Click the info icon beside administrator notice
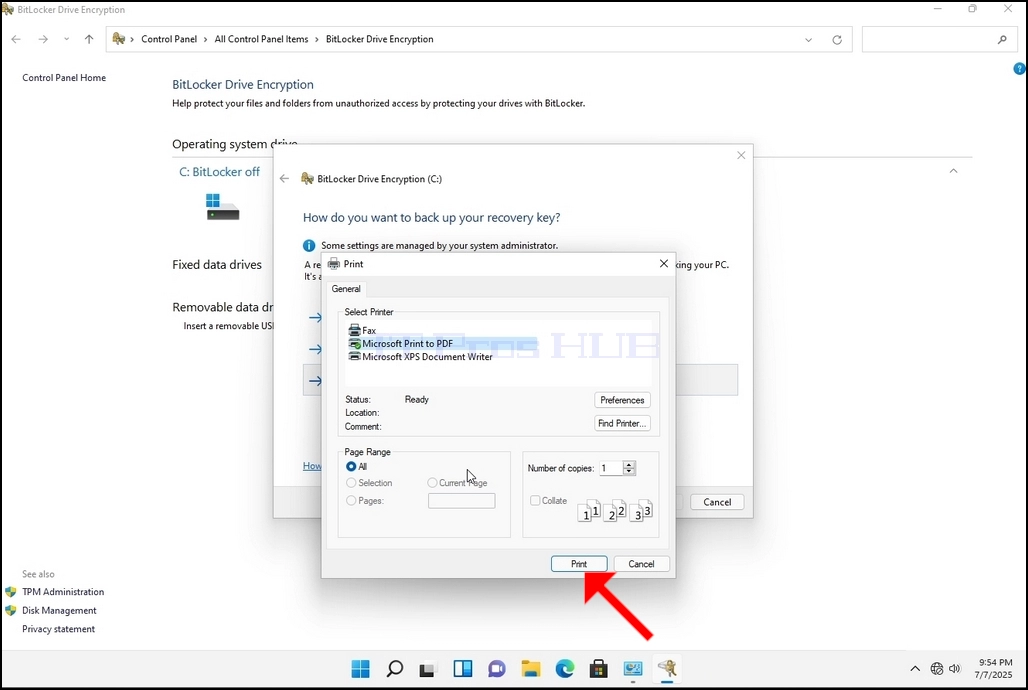 tap(309, 246)
